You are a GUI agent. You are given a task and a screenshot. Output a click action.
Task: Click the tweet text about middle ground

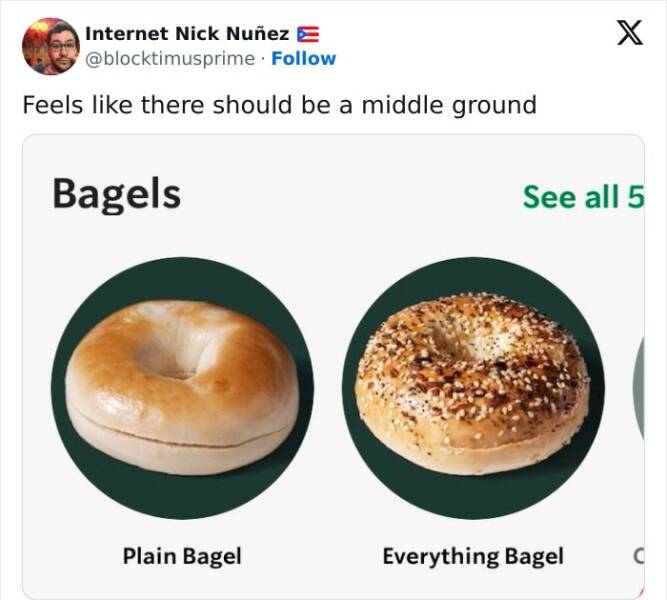[279, 105]
